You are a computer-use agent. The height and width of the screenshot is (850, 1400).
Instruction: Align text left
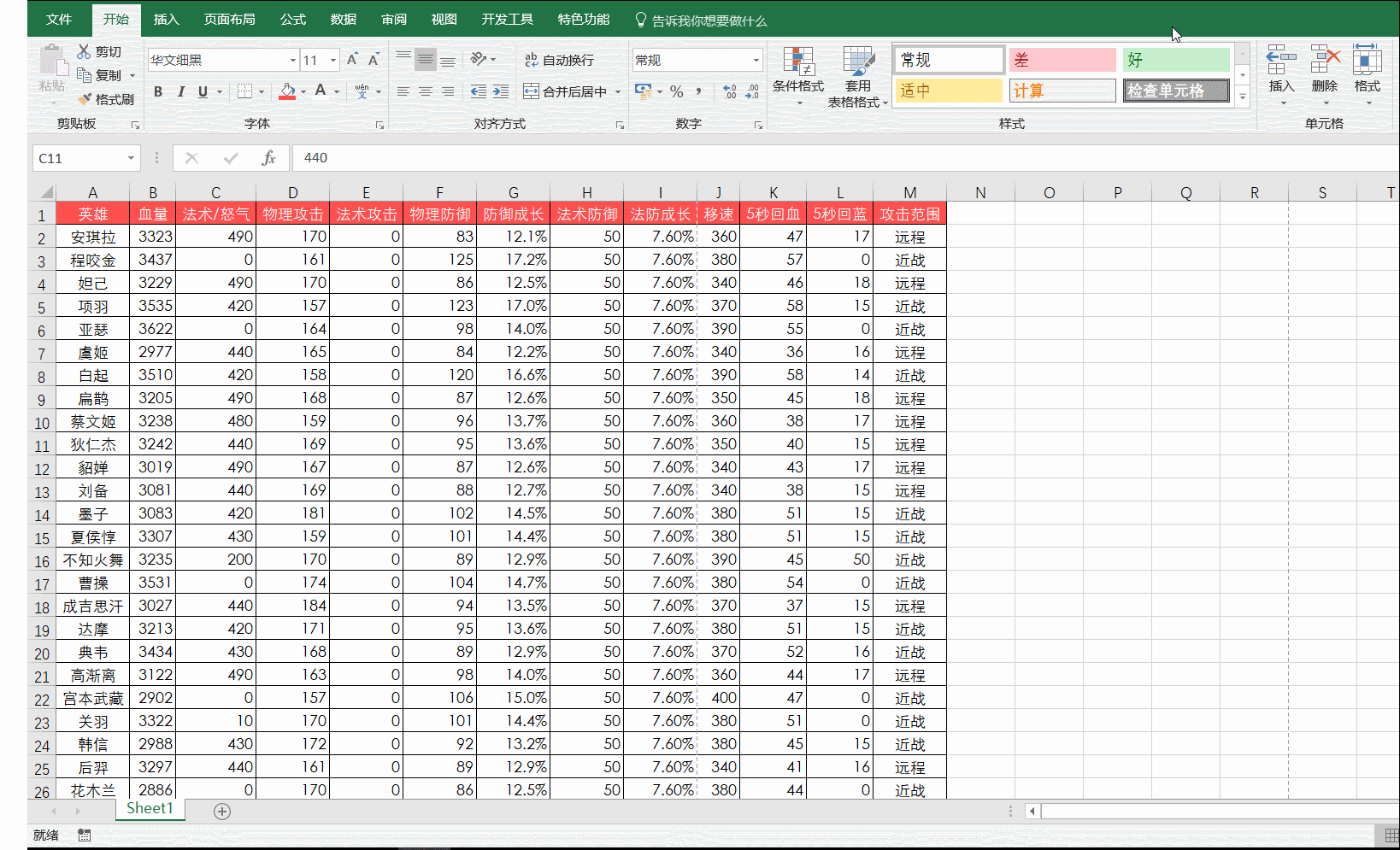click(403, 91)
